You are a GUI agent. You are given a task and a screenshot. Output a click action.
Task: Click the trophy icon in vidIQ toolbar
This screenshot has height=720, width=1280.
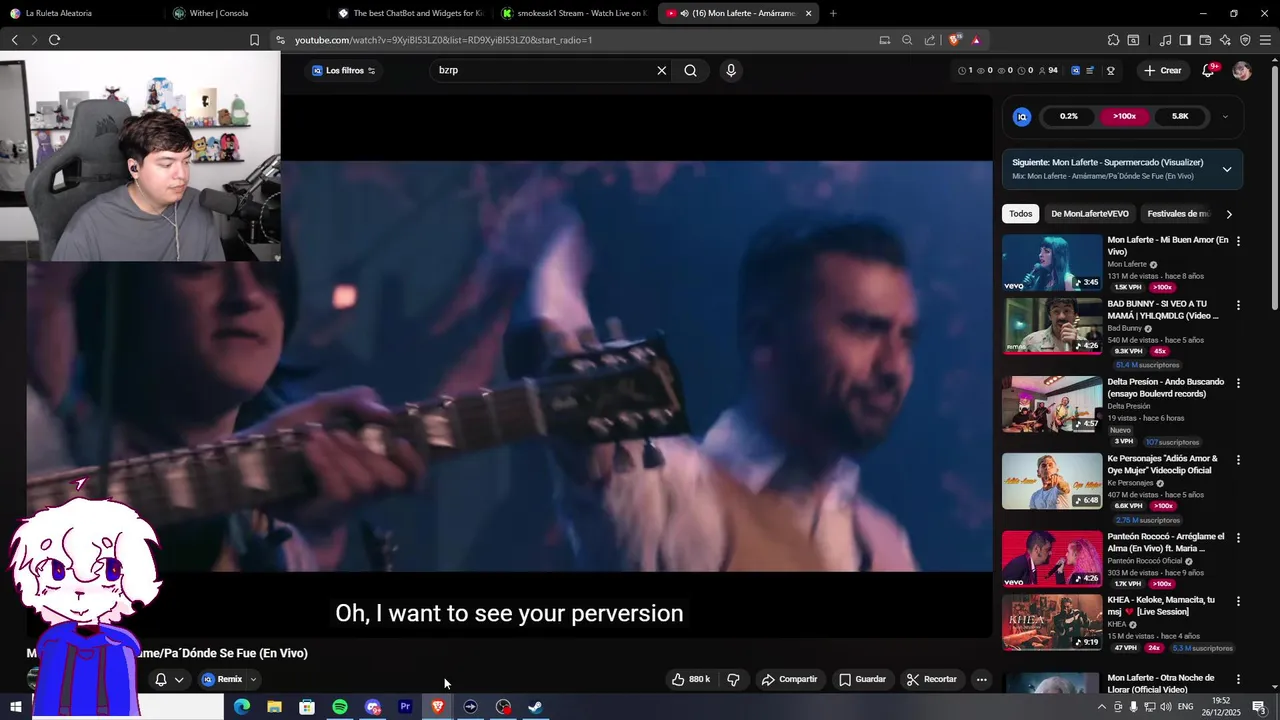tap(1111, 71)
